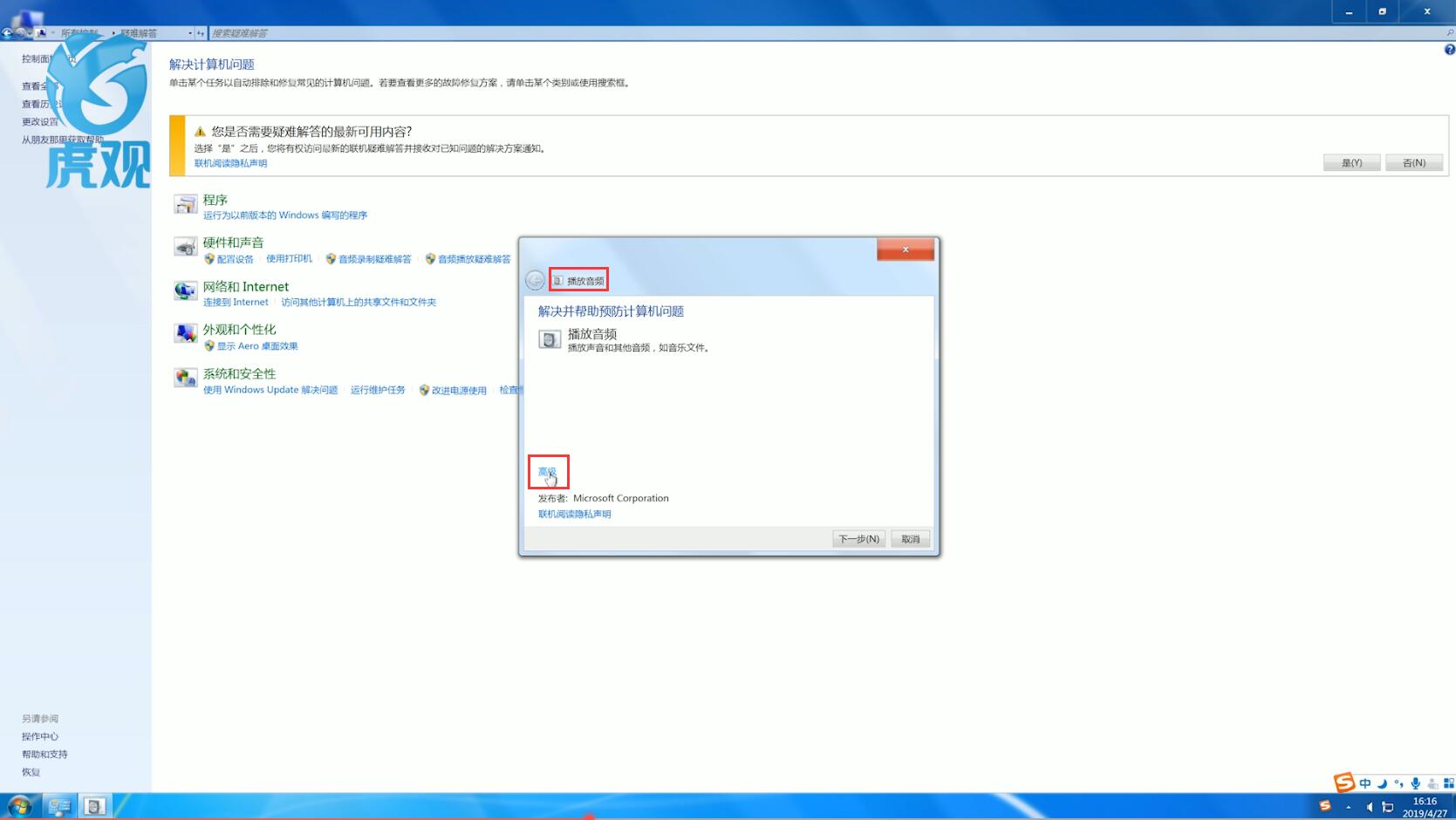Click the search magnifier icon in the top bar

click(x=1449, y=33)
